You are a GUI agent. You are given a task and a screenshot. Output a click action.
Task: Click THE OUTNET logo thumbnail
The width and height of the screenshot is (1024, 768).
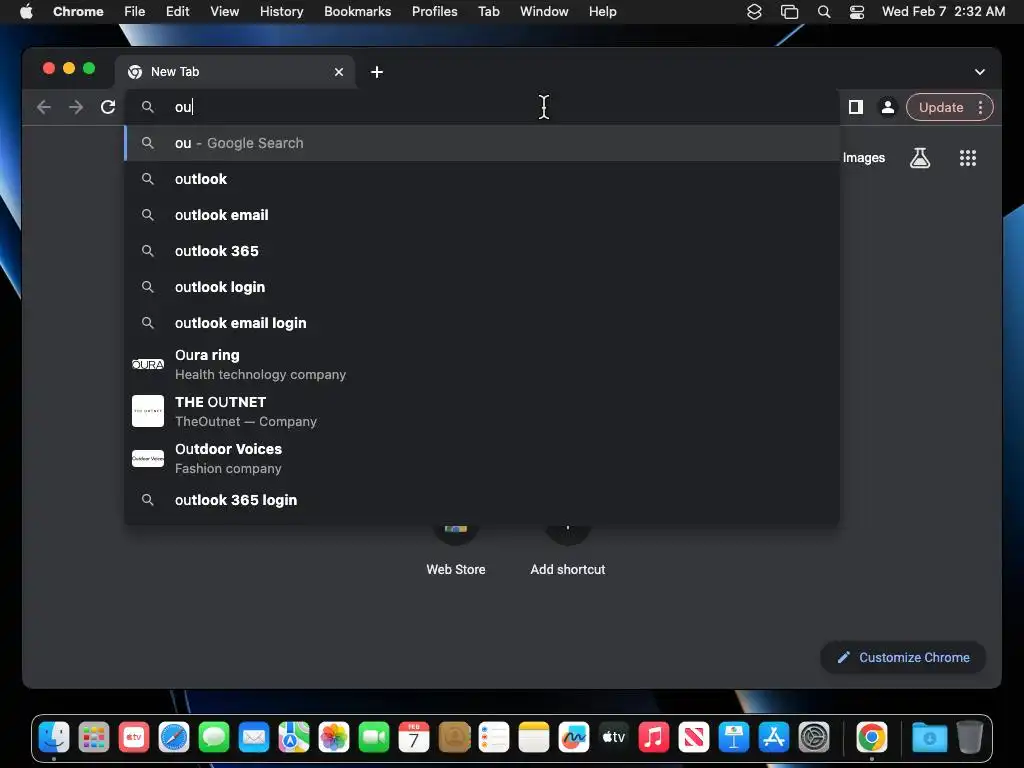(x=148, y=411)
